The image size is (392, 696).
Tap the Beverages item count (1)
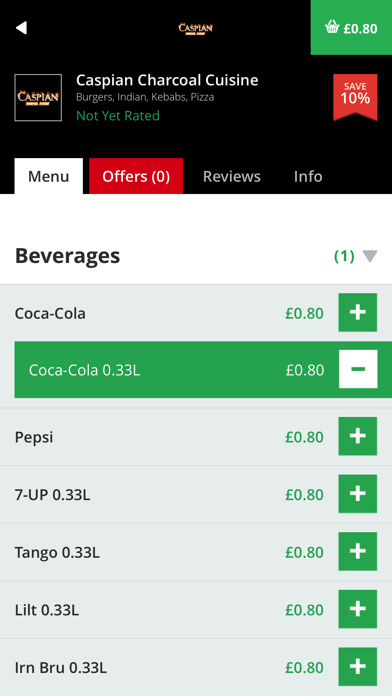[344, 256]
